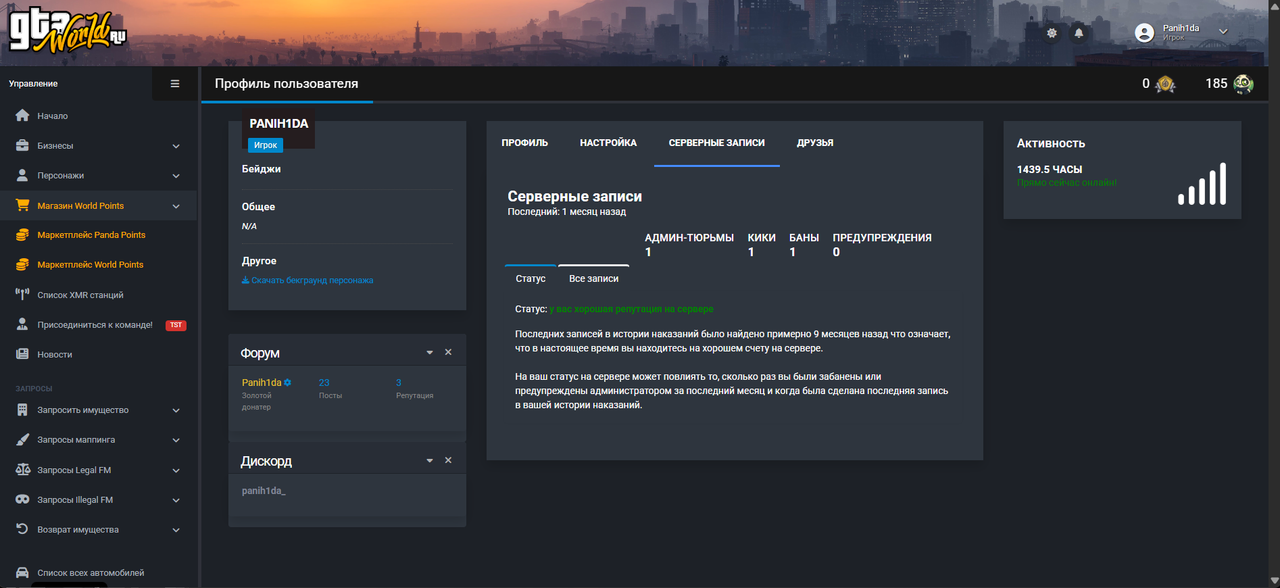1280x588 pixels.
Task: Open the settings gear in header
Action: click(x=1051, y=33)
